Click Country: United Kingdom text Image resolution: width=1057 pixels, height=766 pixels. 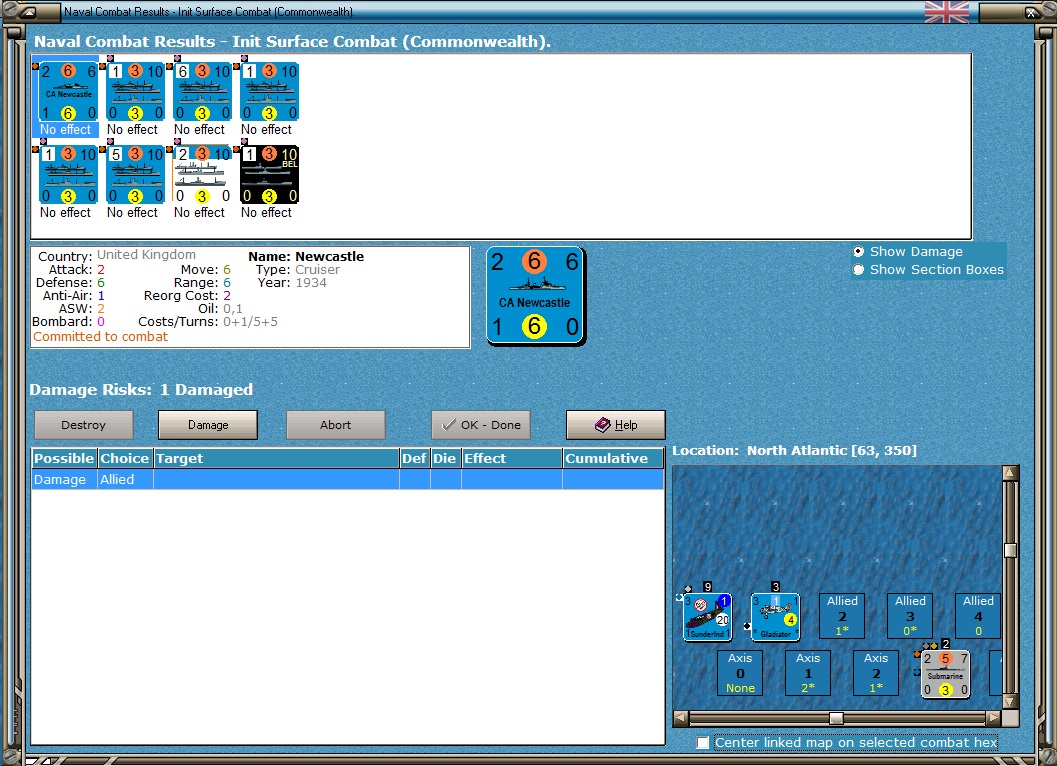click(x=117, y=256)
